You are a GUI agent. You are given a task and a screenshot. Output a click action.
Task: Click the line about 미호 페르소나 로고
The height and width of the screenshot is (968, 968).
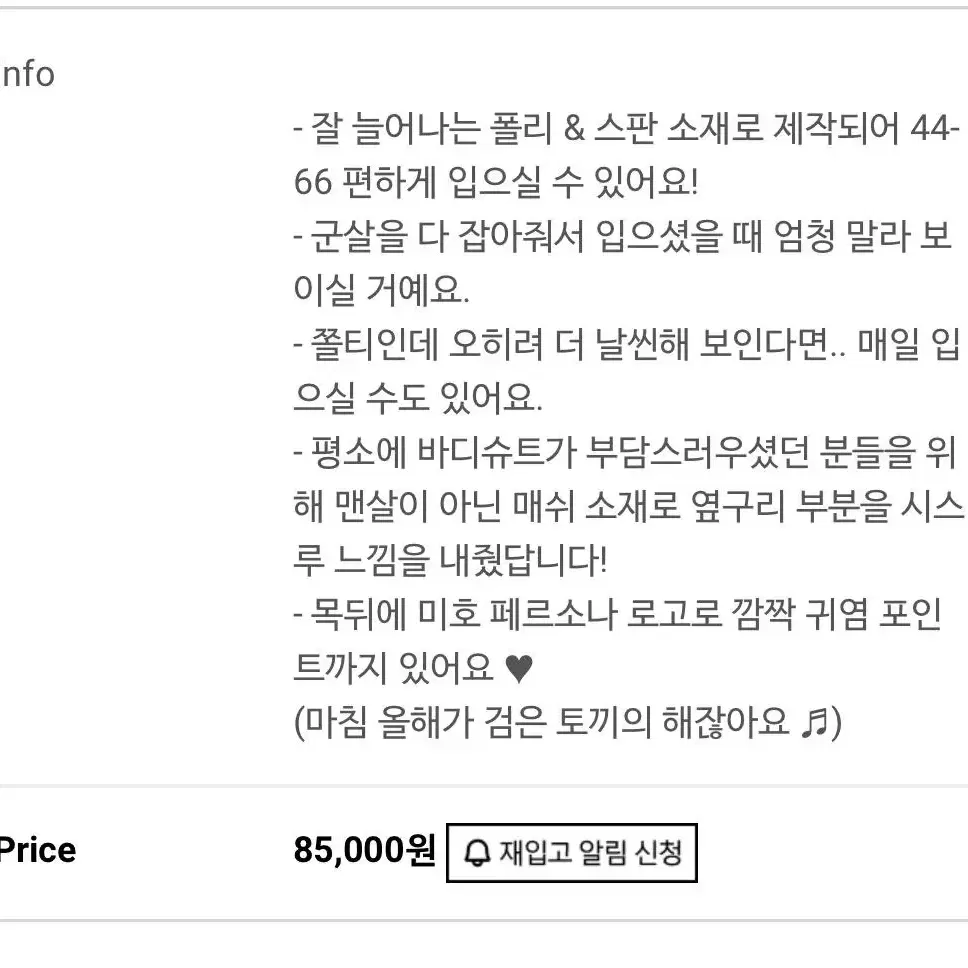point(618,614)
